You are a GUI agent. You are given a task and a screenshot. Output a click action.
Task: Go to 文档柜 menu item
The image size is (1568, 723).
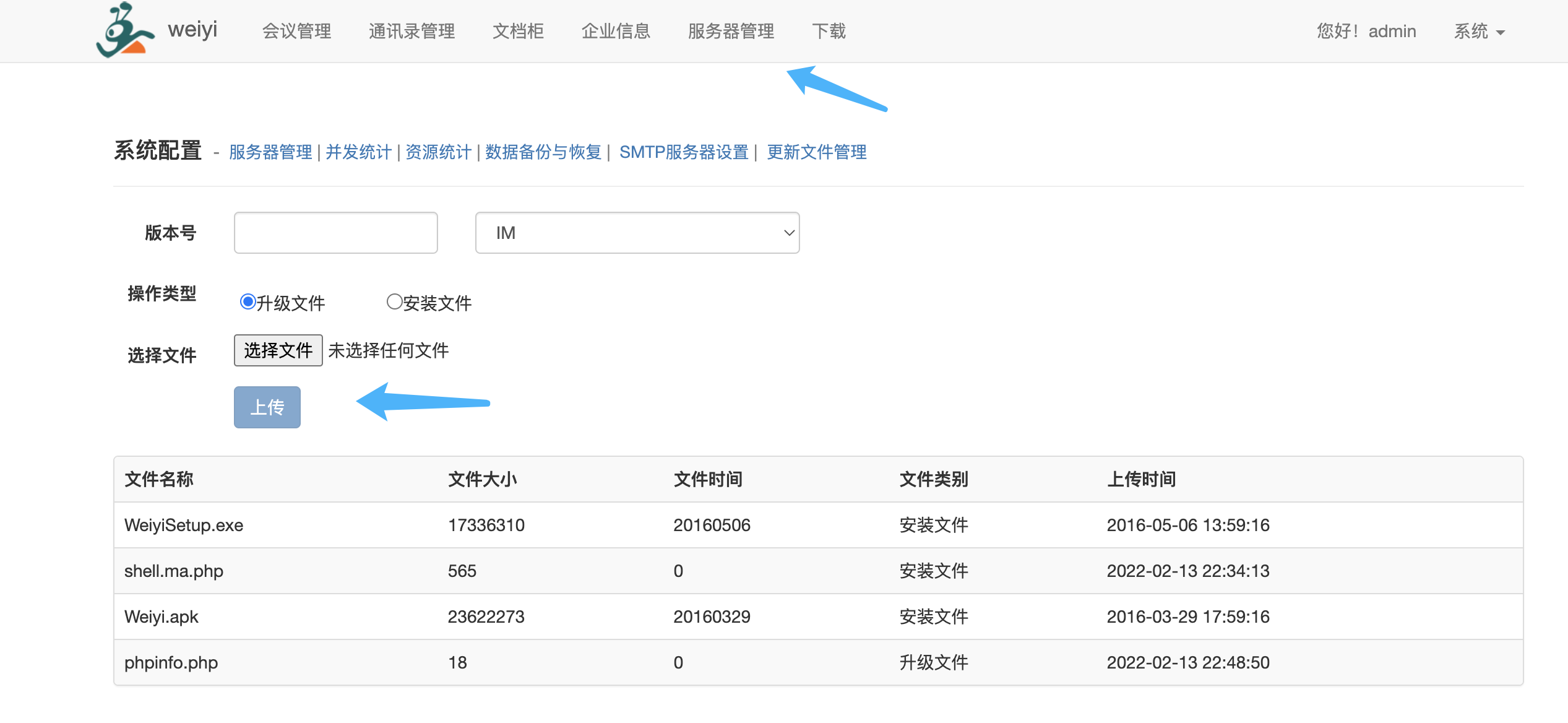[x=518, y=31]
